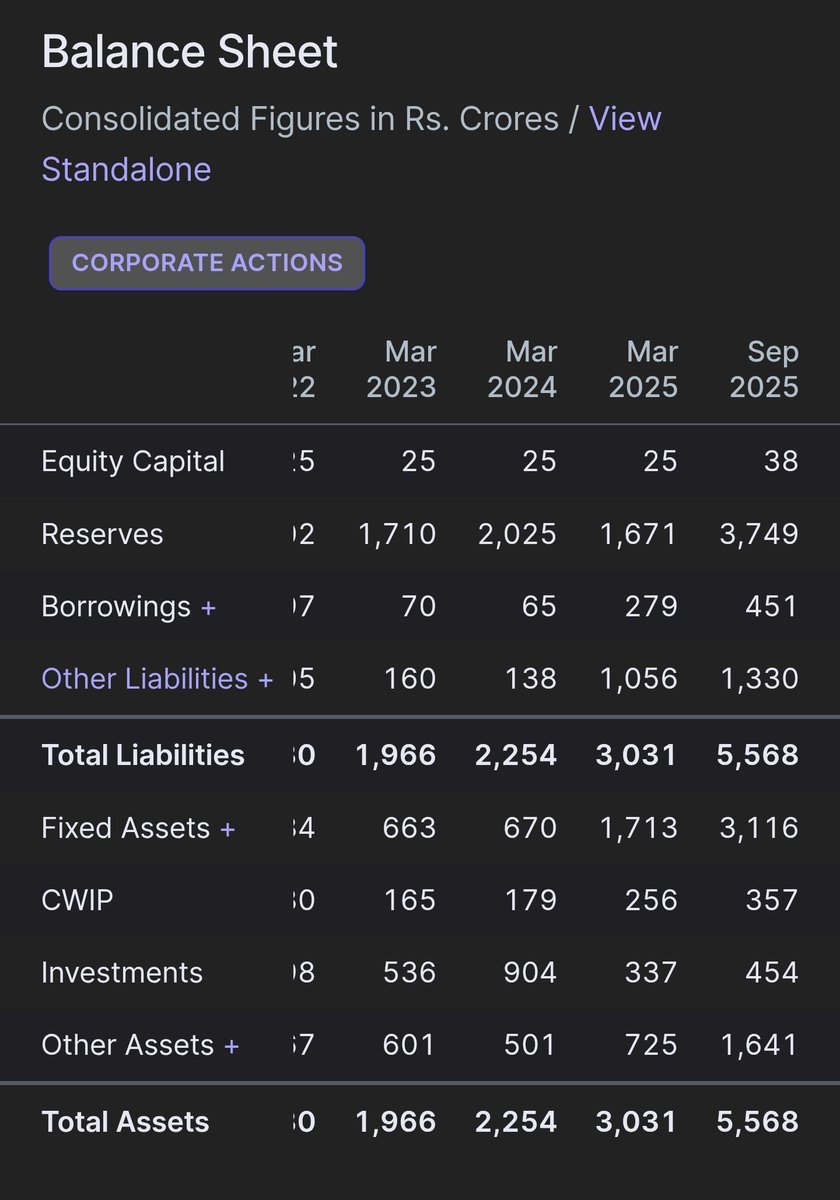Click the CWIP row label
This screenshot has width=840, height=1200.
(x=77, y=900)
